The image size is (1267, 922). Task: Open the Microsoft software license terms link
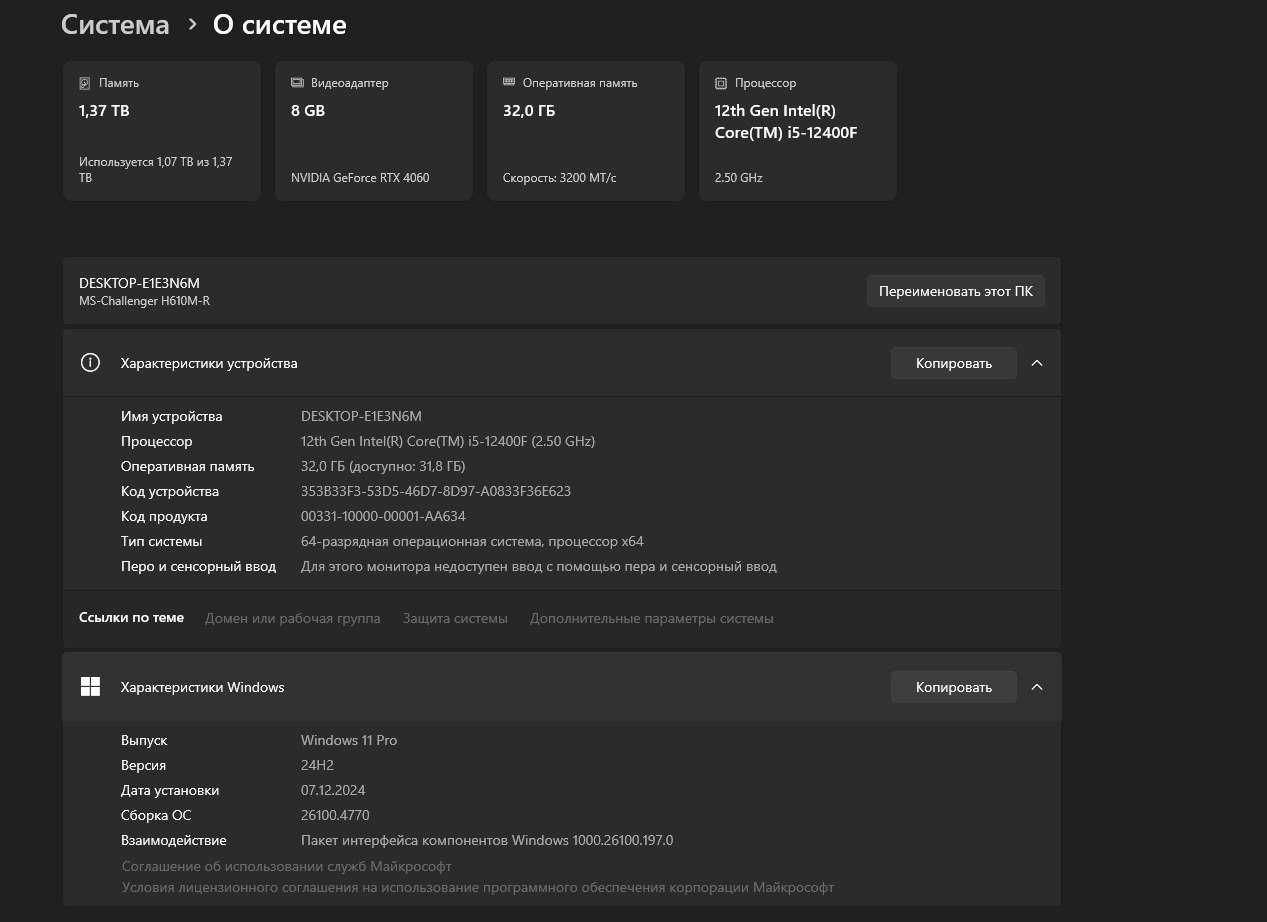coord(478,887)
